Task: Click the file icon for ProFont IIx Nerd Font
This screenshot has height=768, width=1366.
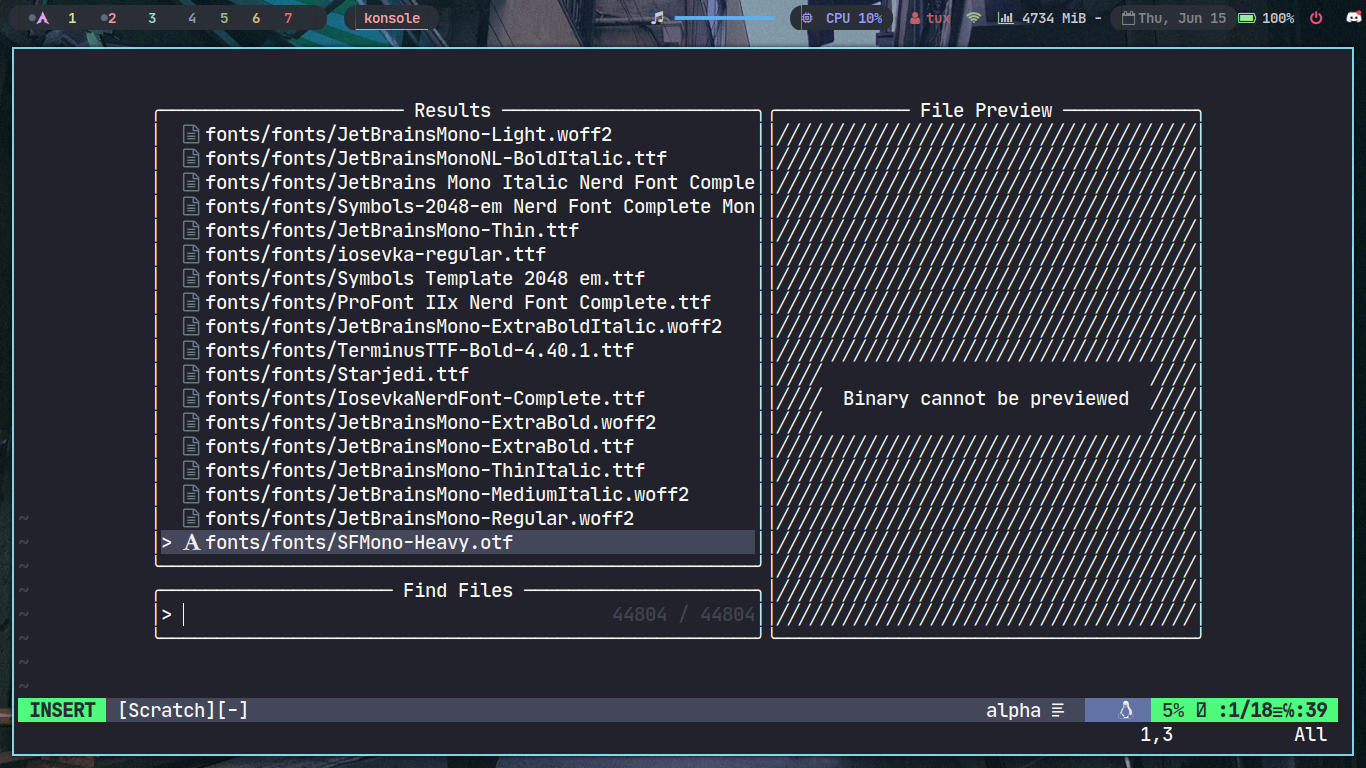Action: (x=191, y=302)
